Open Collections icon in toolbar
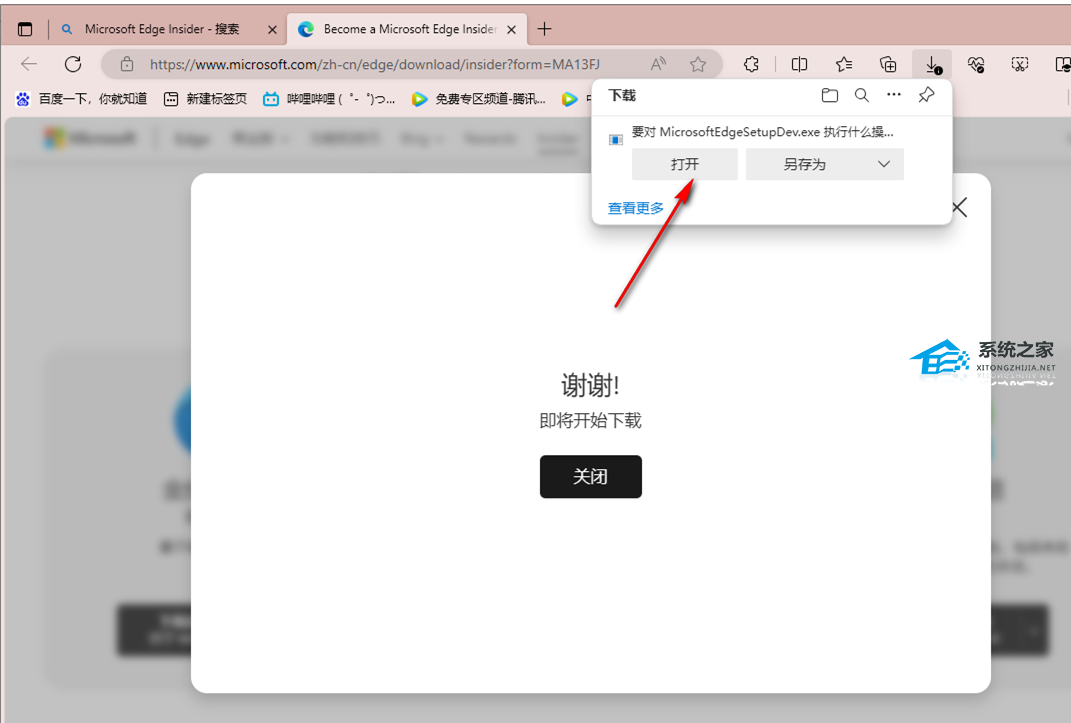 pos(888,64)
